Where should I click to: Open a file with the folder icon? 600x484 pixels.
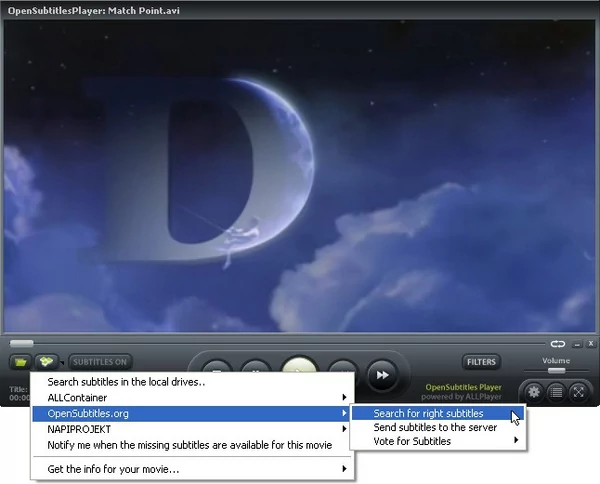click(21, 362)
